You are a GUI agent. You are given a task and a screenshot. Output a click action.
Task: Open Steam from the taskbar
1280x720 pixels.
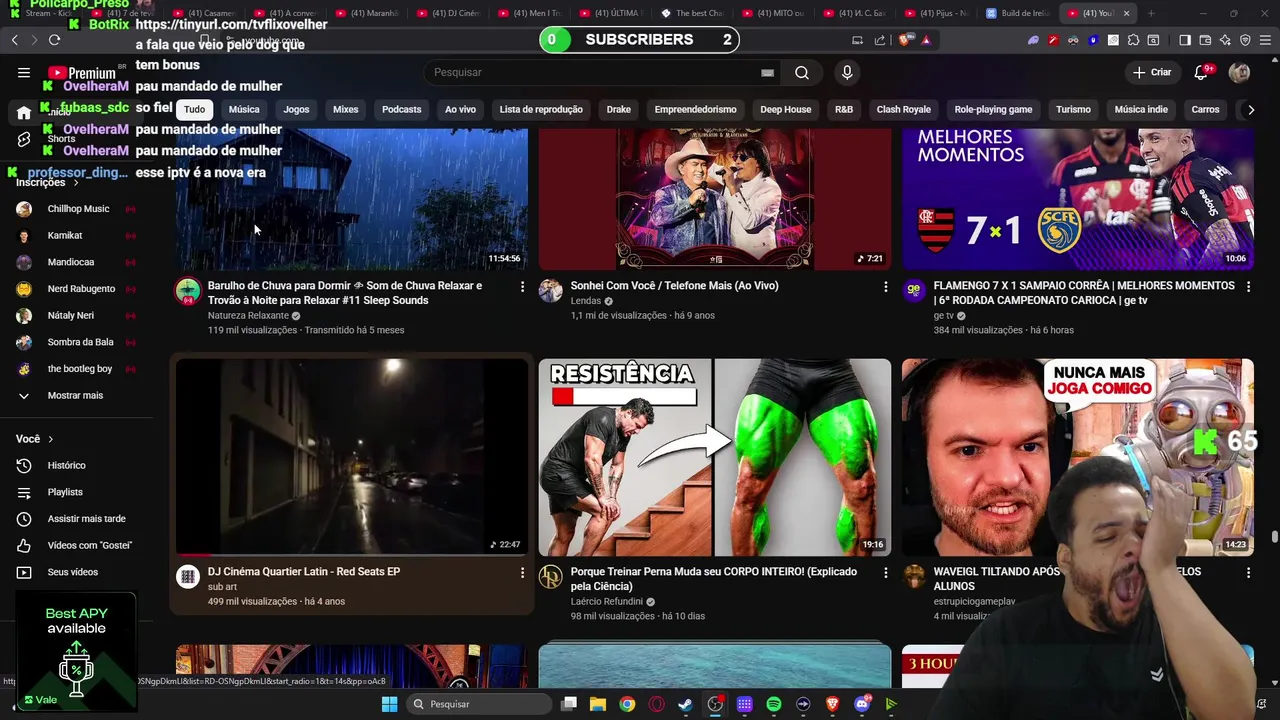coord(685,704)
